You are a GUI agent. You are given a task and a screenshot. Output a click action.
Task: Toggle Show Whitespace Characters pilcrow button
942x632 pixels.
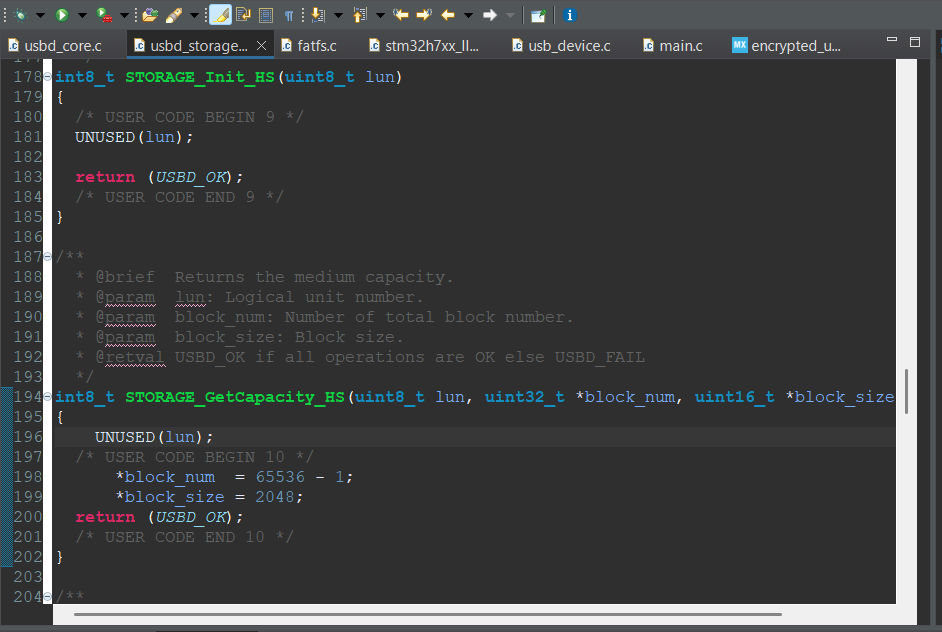click(x=289, y=15)
